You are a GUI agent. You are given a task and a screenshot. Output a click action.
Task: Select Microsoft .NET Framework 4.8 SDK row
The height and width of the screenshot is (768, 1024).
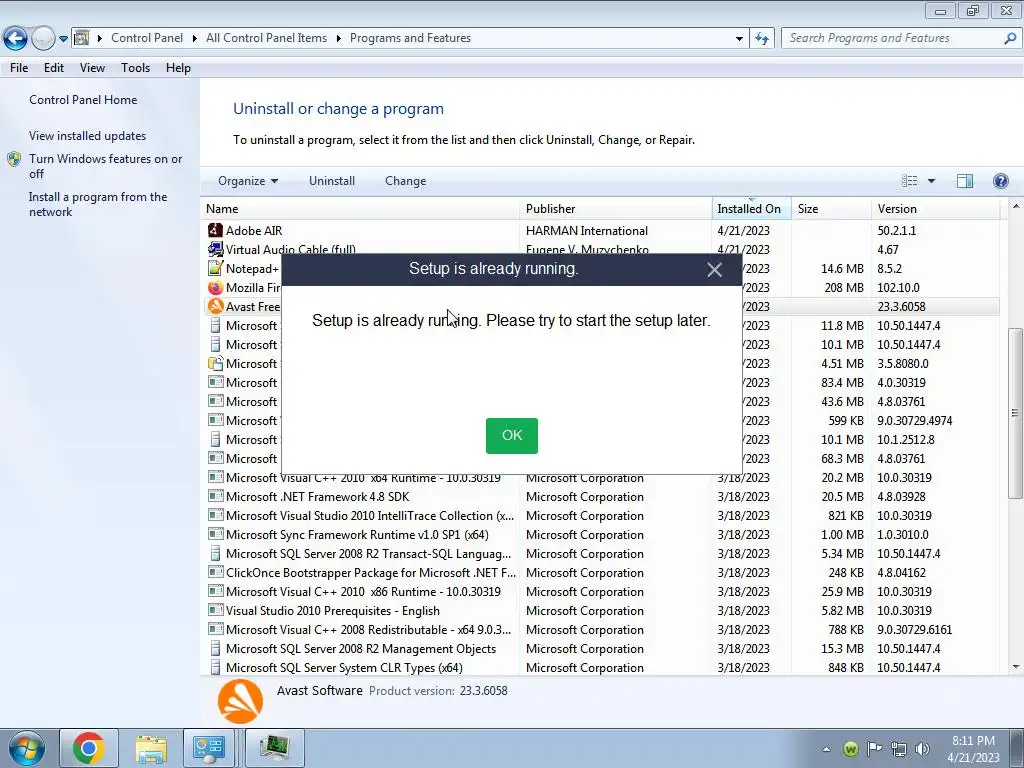coord(602,497)
